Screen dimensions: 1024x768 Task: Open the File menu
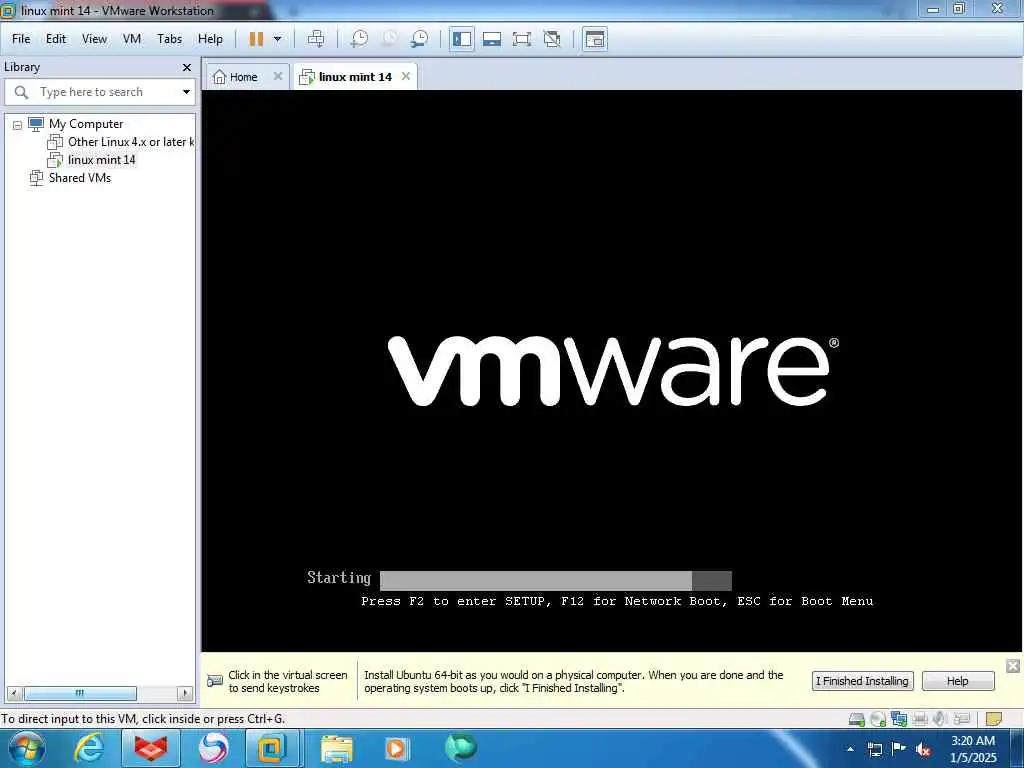point(21,39)
